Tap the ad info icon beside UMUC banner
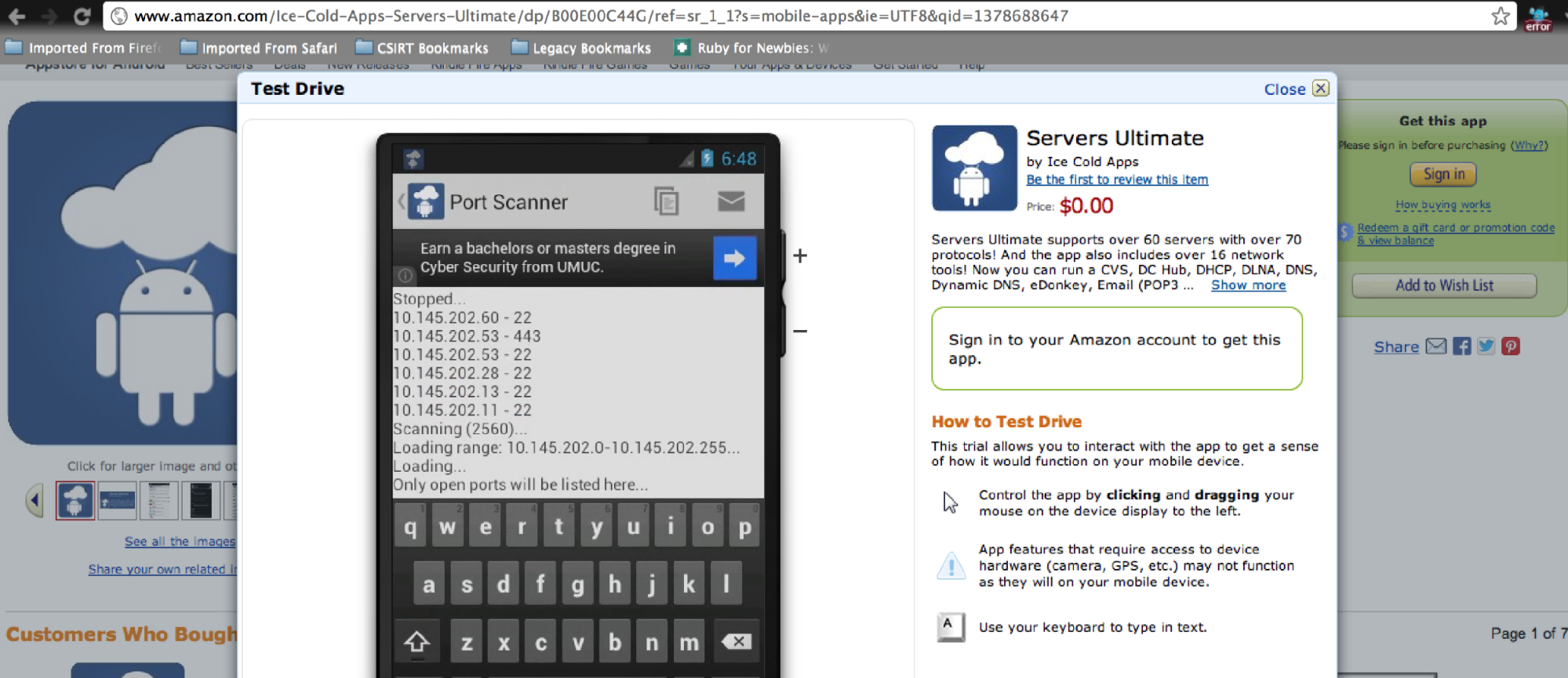 point(405,275)
